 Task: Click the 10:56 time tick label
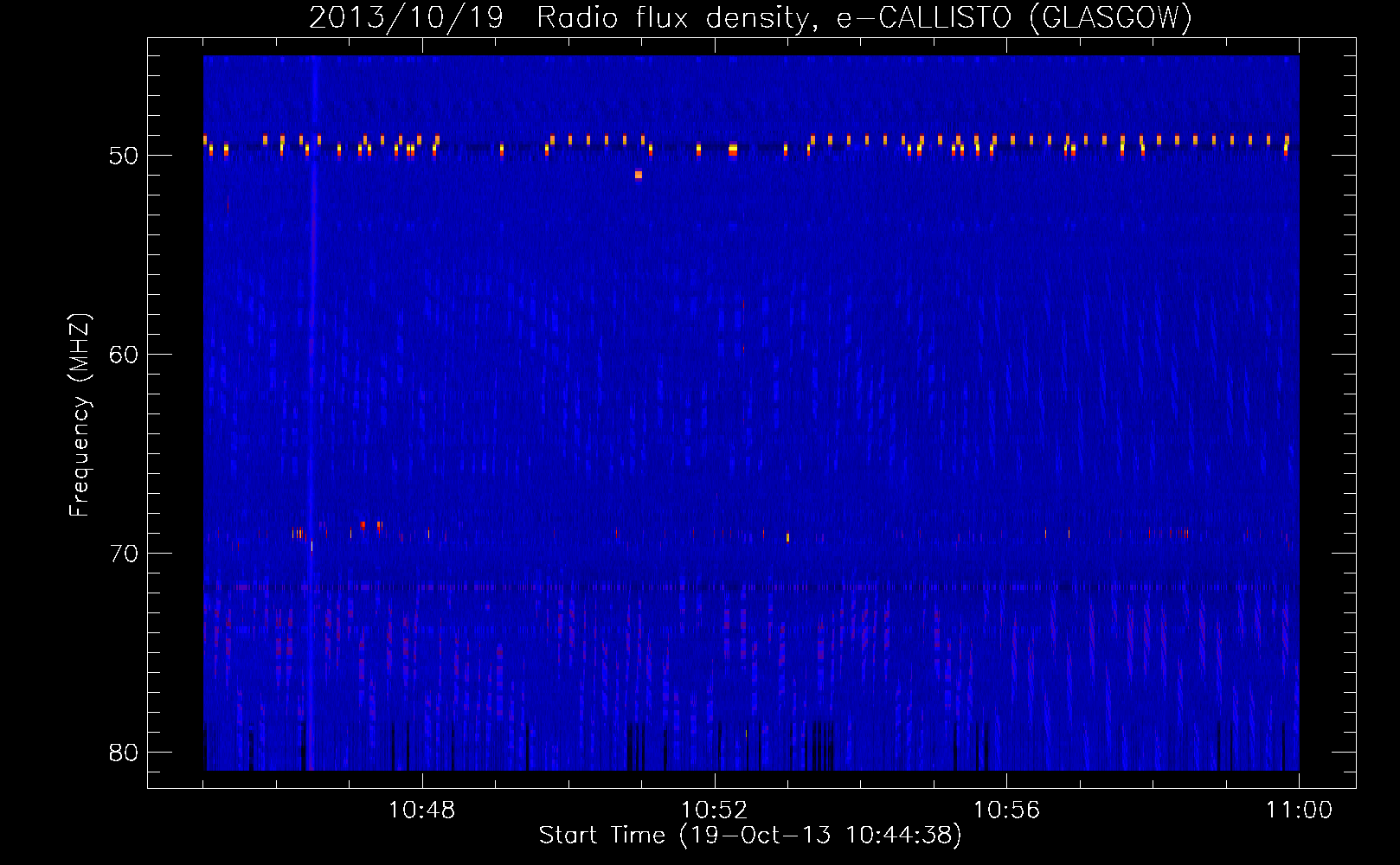click(1006, 811)
